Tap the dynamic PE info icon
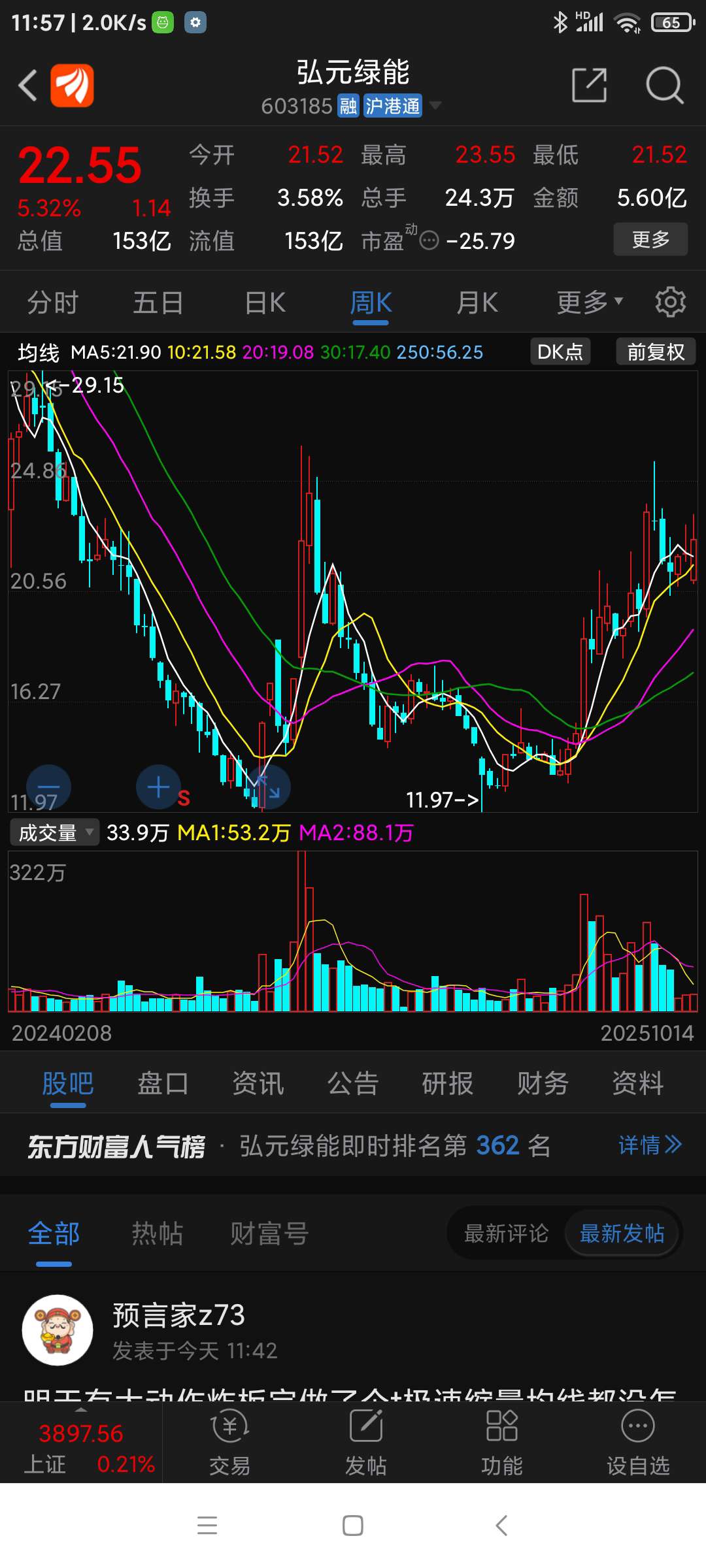 (x=429, y=241)
